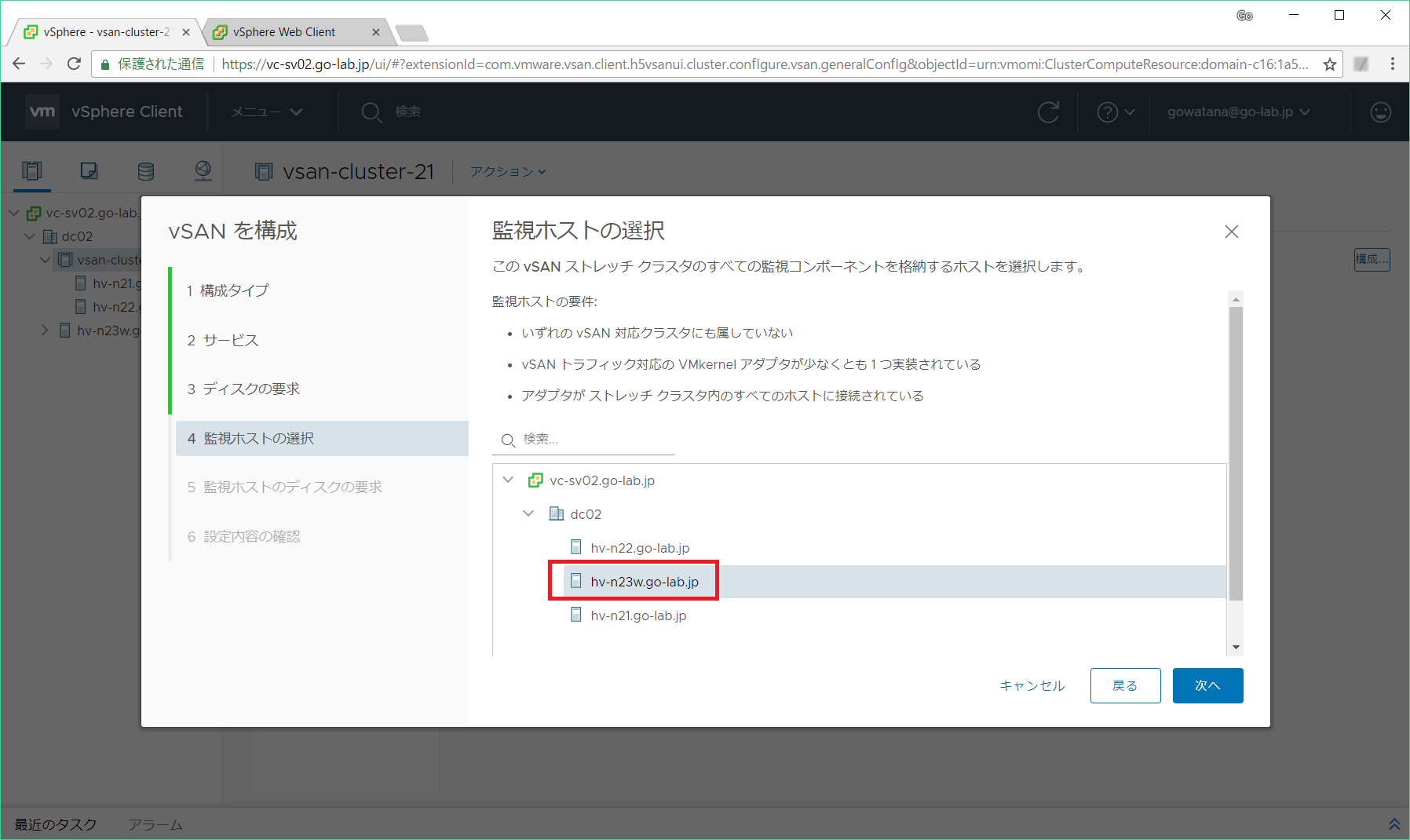Click the green lock secure-site icon
The width and height of the screenshot is (1410, 840).
tap(104, 64)
